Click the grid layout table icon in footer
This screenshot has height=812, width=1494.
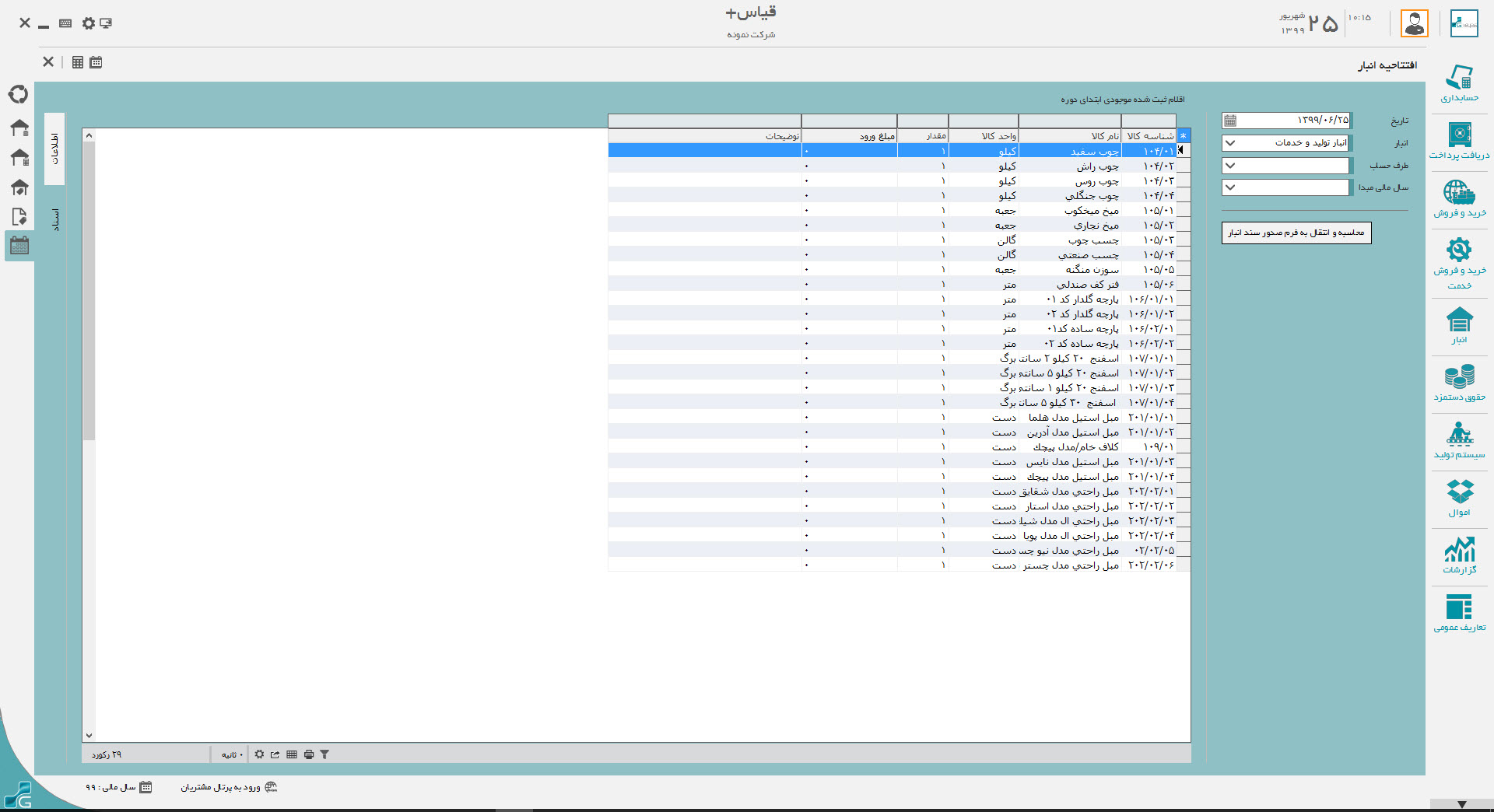(x=292, y=754)
